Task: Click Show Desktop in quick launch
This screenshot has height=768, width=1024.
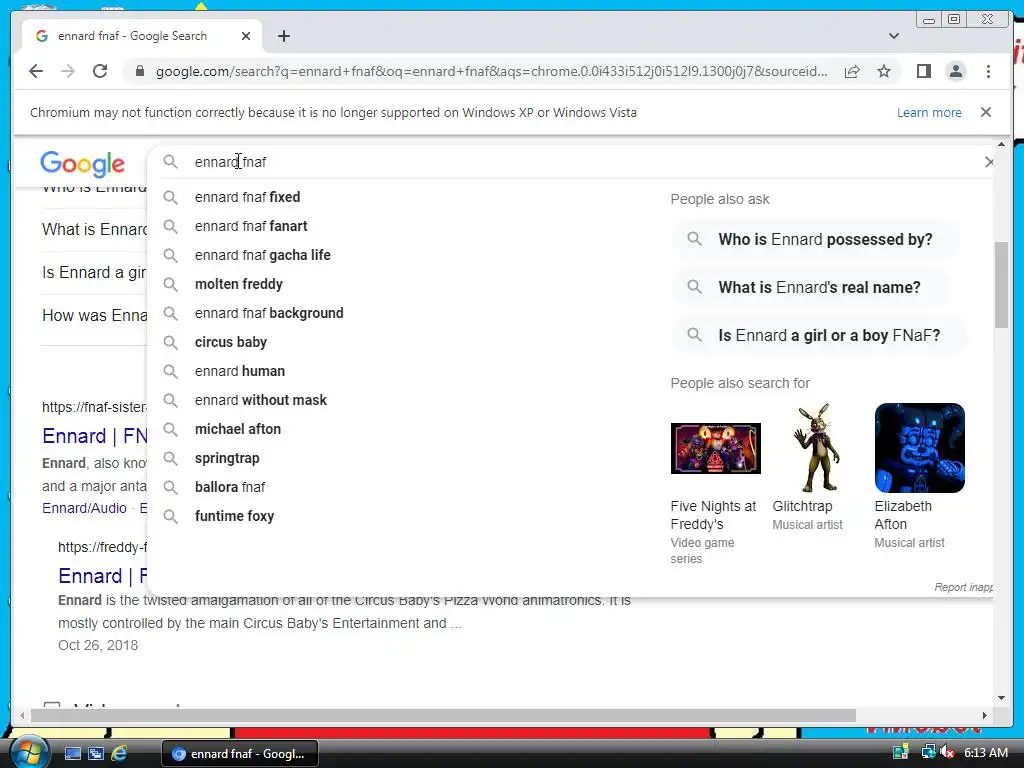Action: tap(72, 754)
